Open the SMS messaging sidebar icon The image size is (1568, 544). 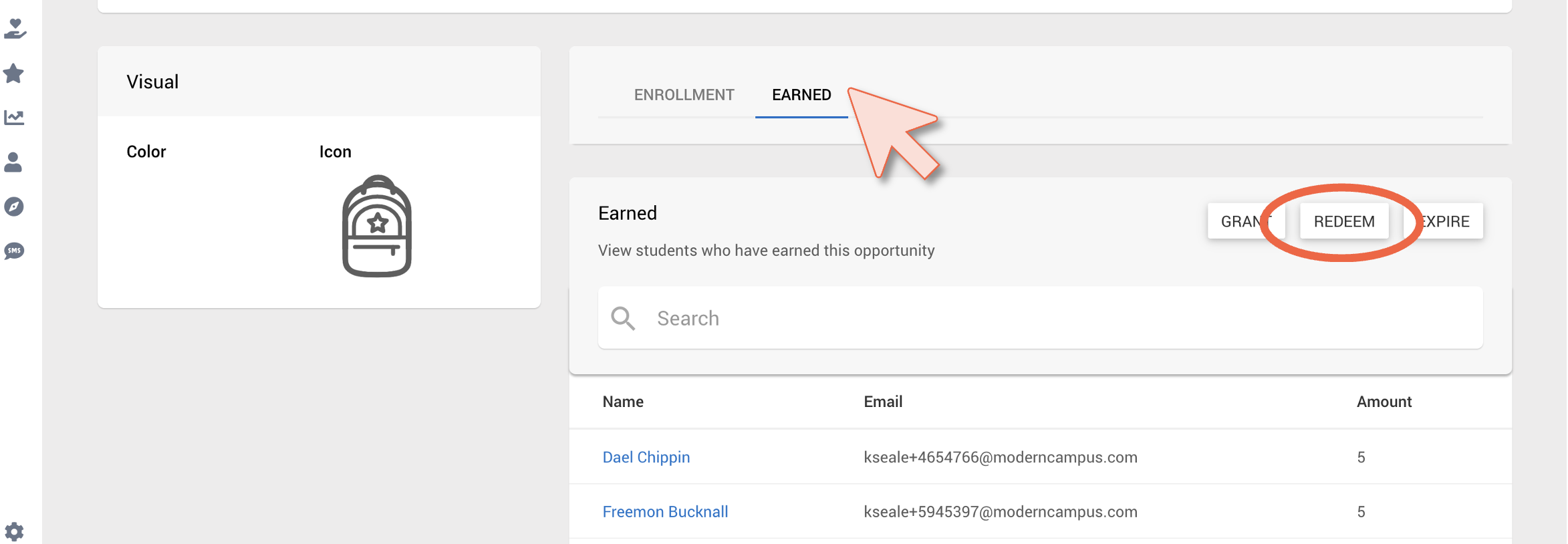pos(14,251)
